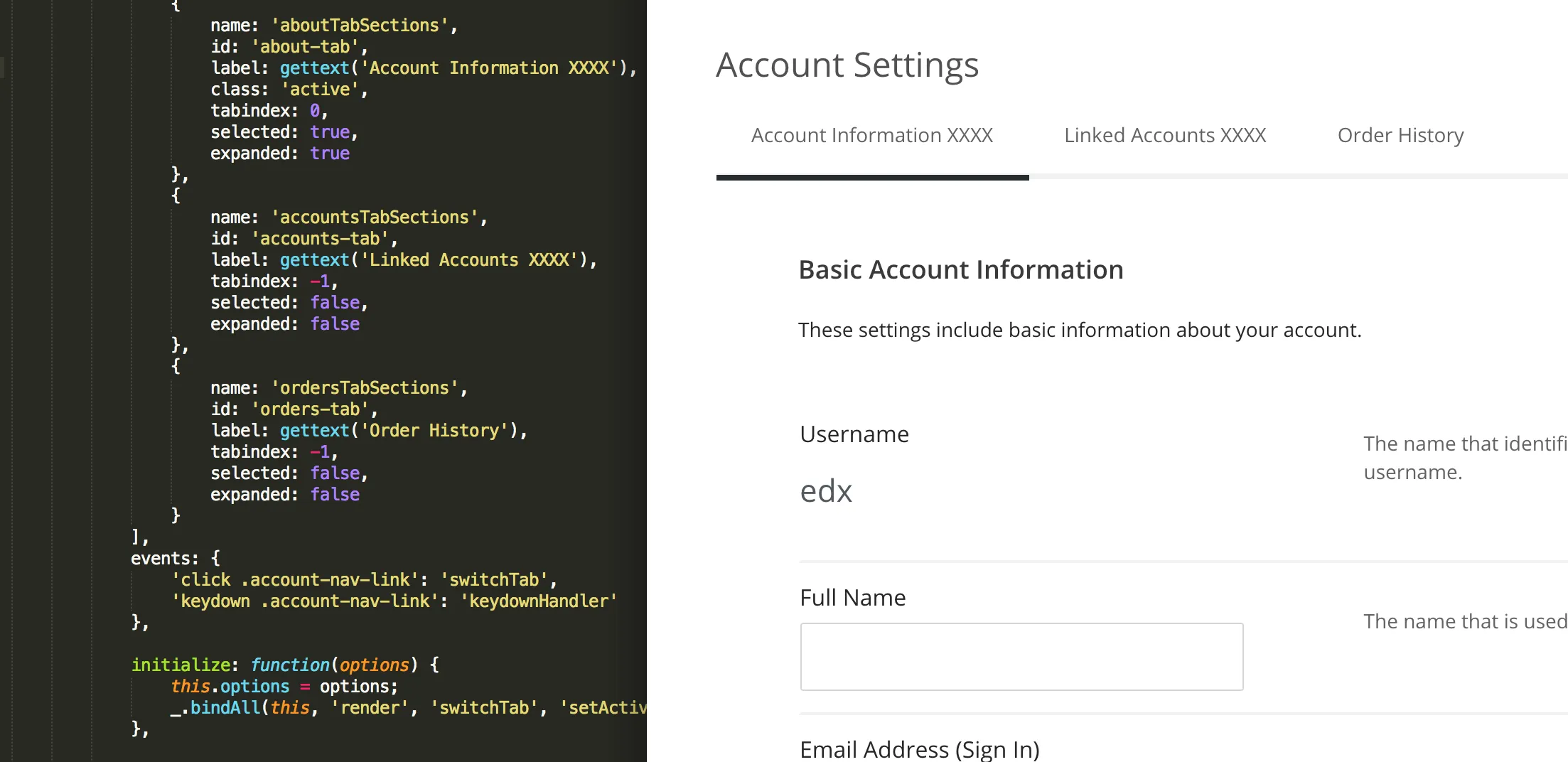Place cursor on the 'accountsTabSections' string
The width and height of the screenshot is (1568, 762).
tap(374, 218)
